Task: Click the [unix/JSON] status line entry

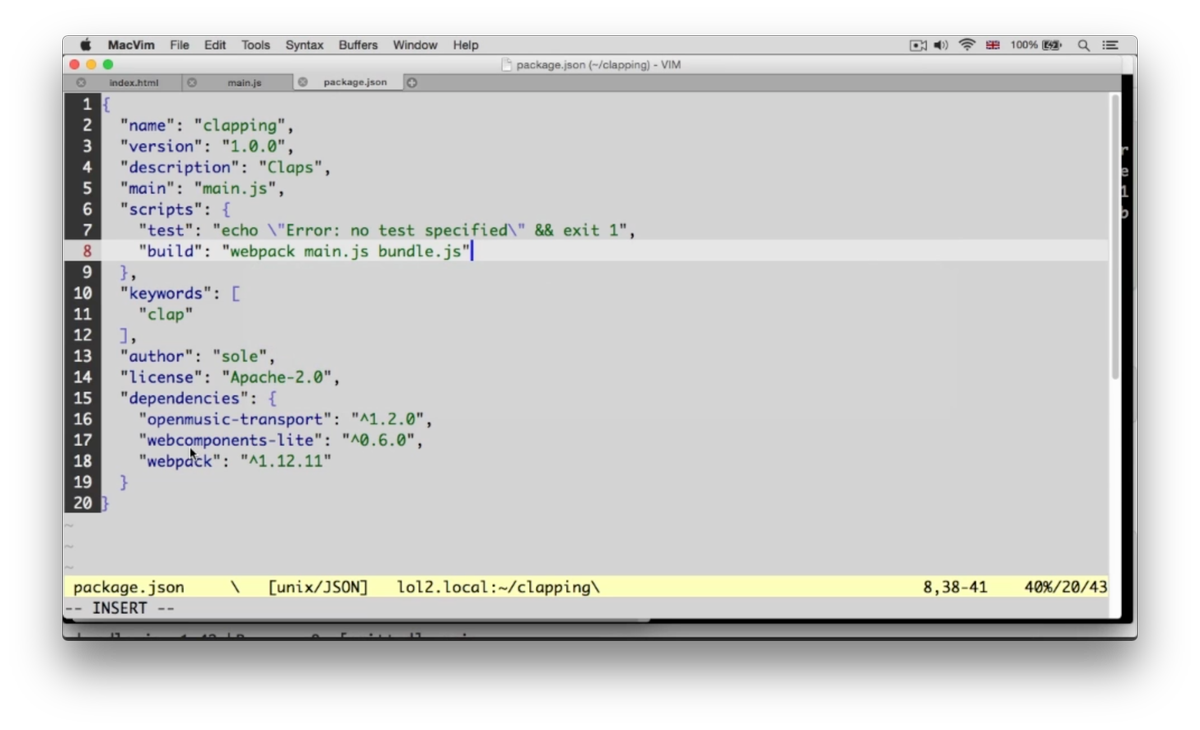Action: point(318,587)
